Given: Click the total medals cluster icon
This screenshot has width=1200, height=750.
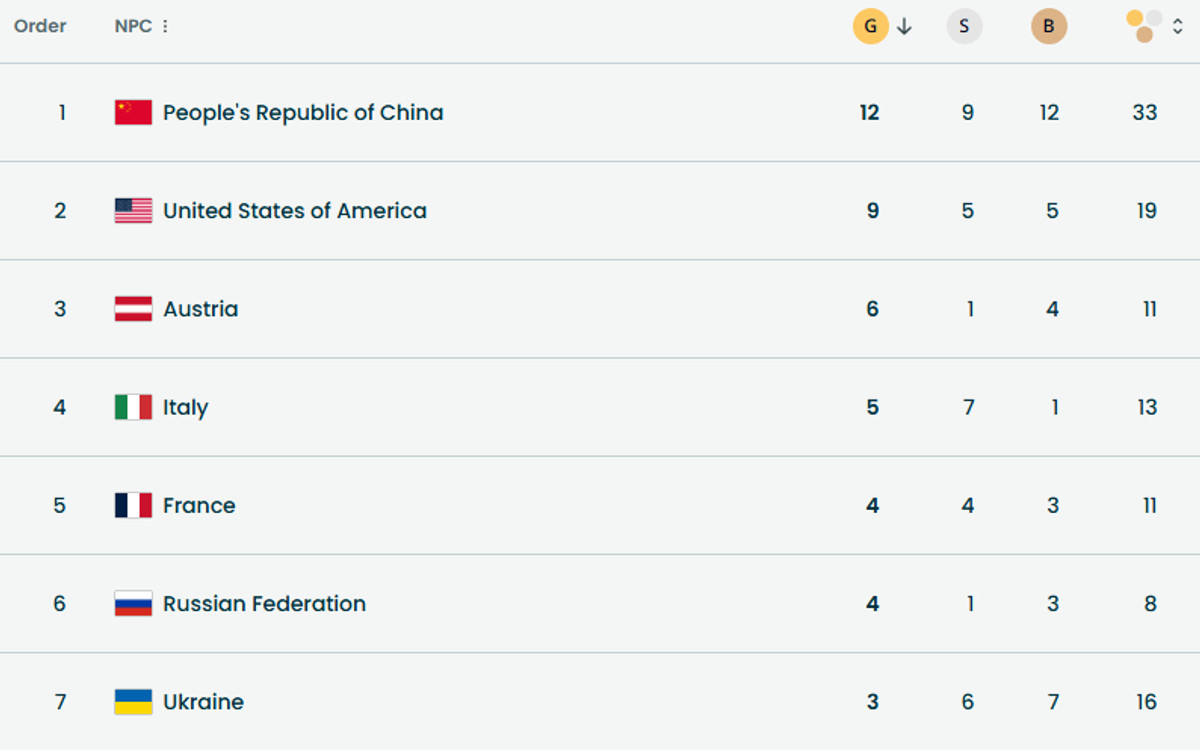Looking at the screenshot, I should point(1144,27).
